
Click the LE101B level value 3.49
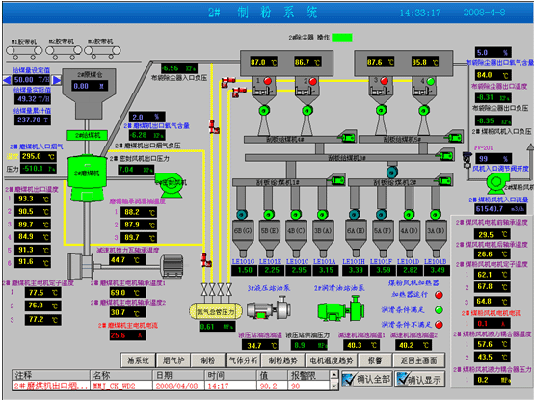(437, 270)
